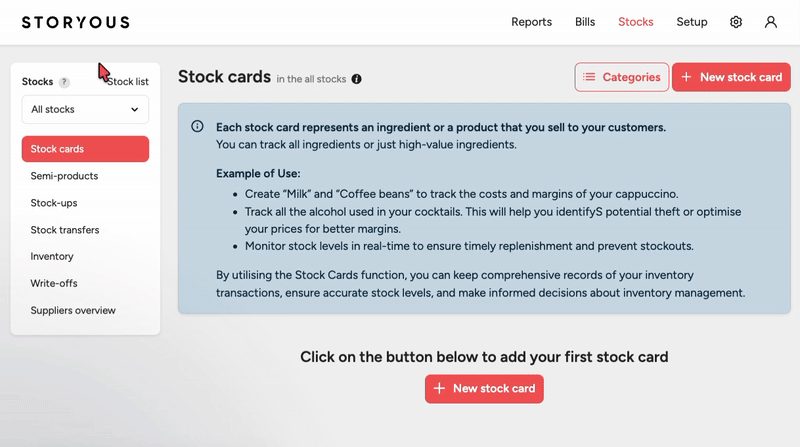Image resolution: width=800 pixels, height=447 pixels.
Task: Open the Stock-ups section
Action: 54,203
